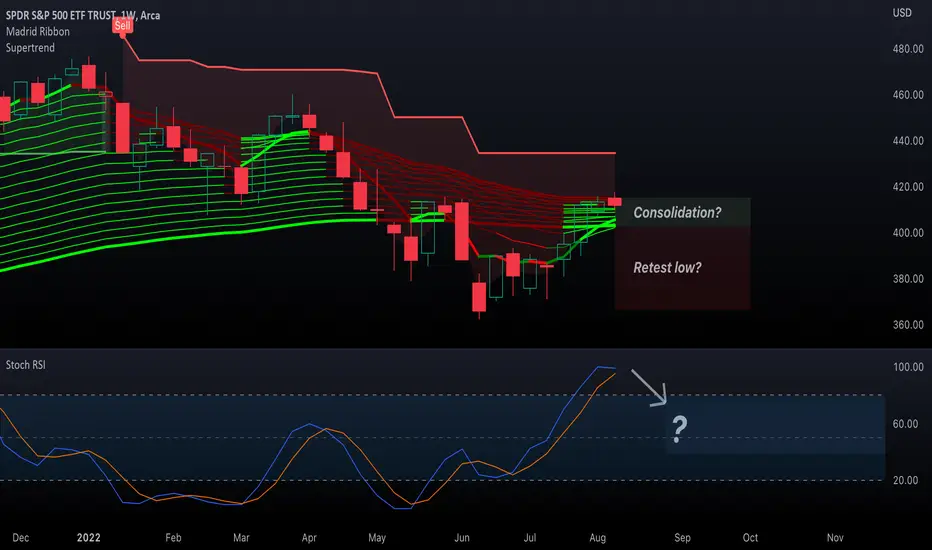
Task: Click the Nov label on time axis
Action: pos(835,538)
